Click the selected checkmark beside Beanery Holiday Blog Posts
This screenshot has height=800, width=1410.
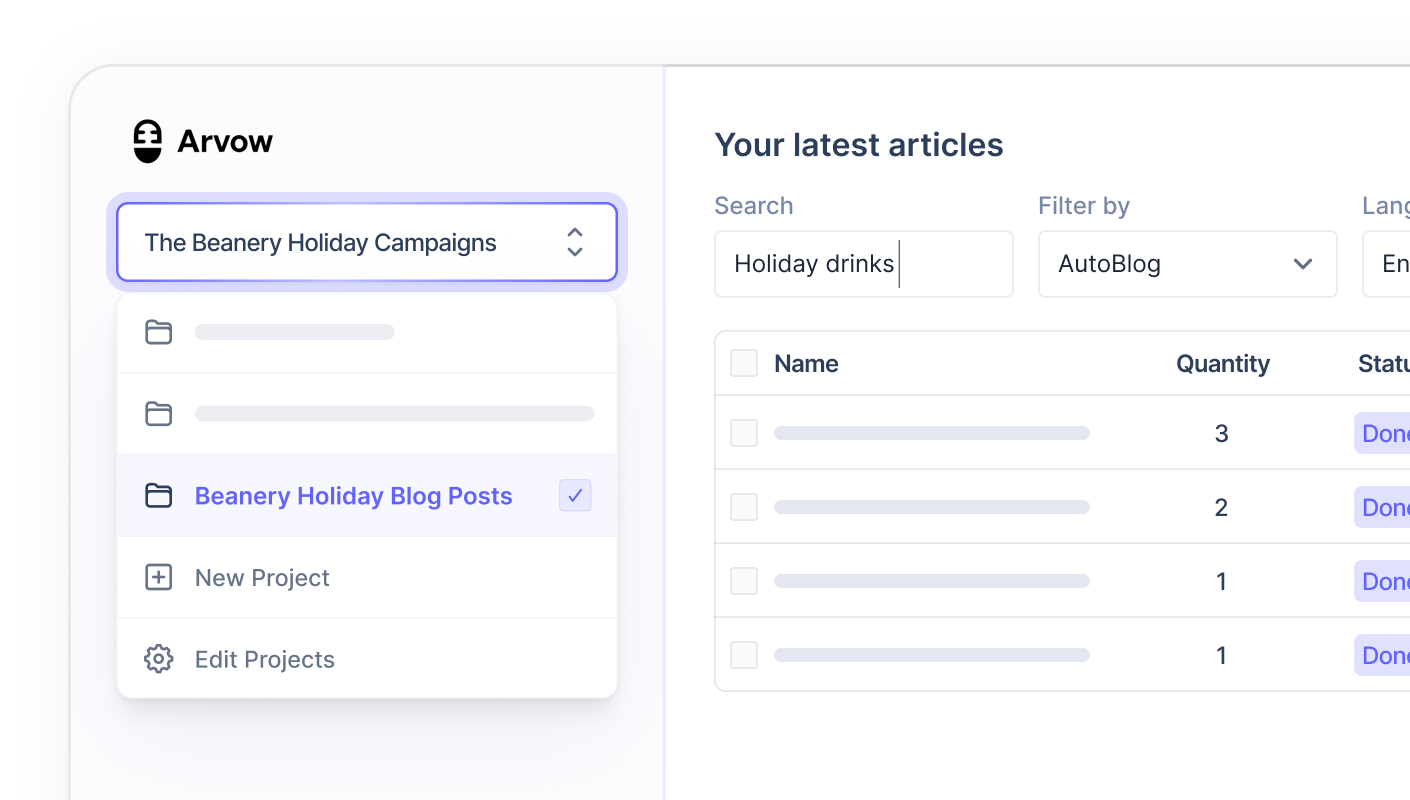(x=575, y=495)
